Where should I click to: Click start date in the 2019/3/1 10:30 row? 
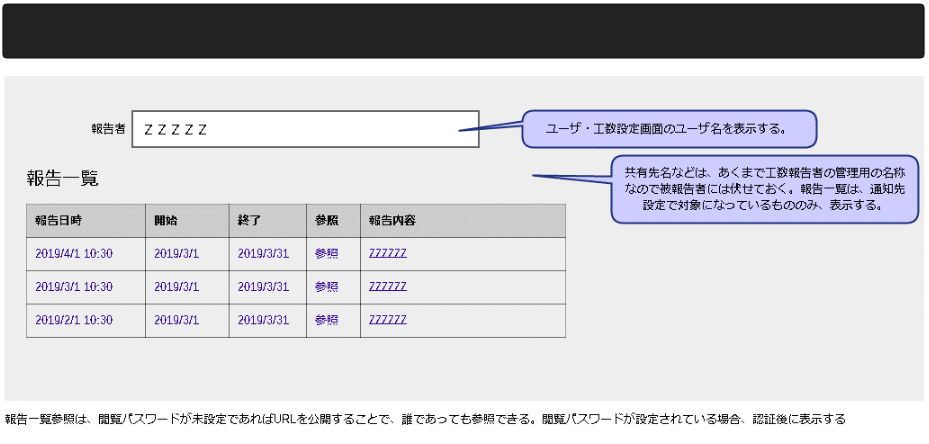177,287
